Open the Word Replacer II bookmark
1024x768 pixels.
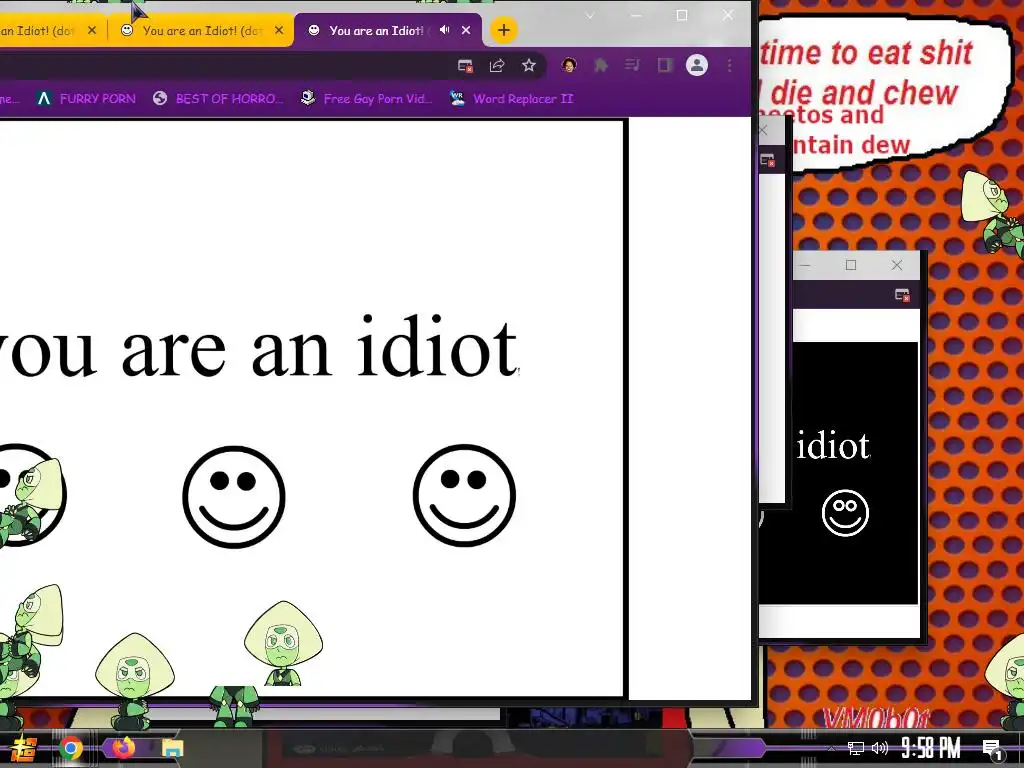(511, 99)
